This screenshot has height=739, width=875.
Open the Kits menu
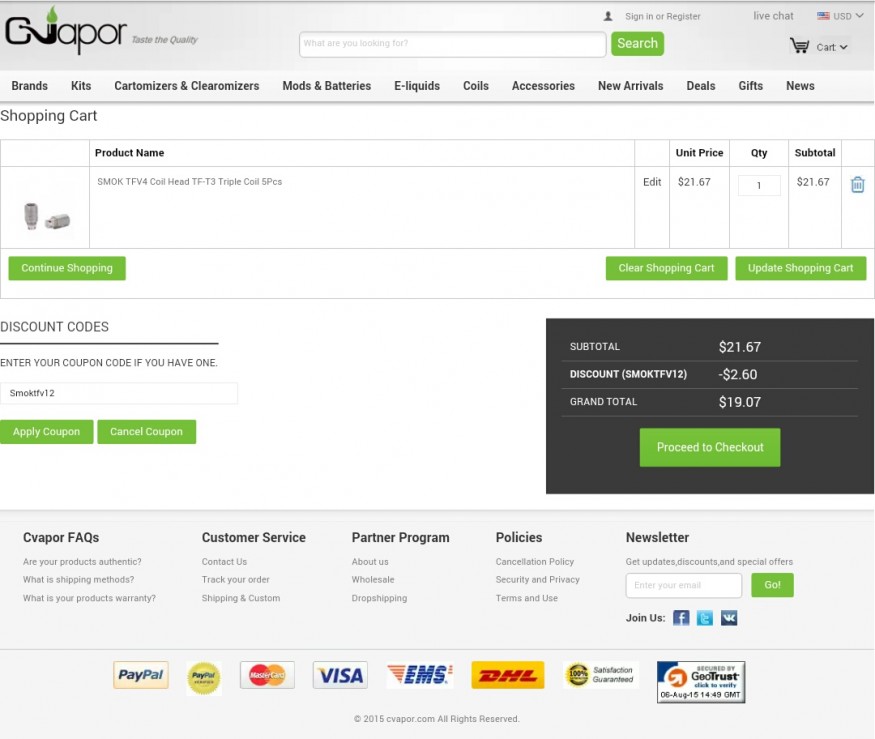81,86
